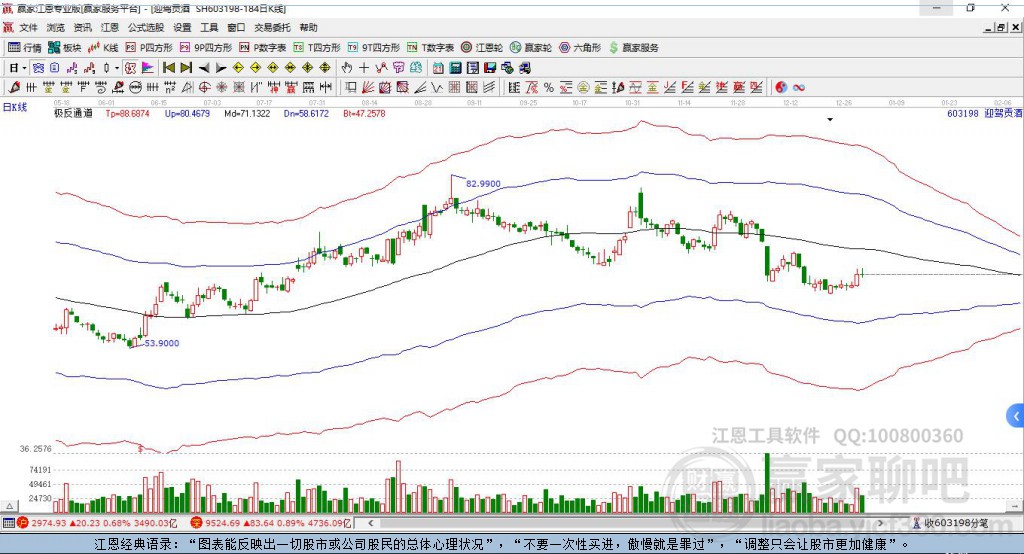The height and width of the screenshot is (554, 1024).
Task: Click the blue side panel expand chevron
Action: pyautogui.click(x=1016, y=416)
